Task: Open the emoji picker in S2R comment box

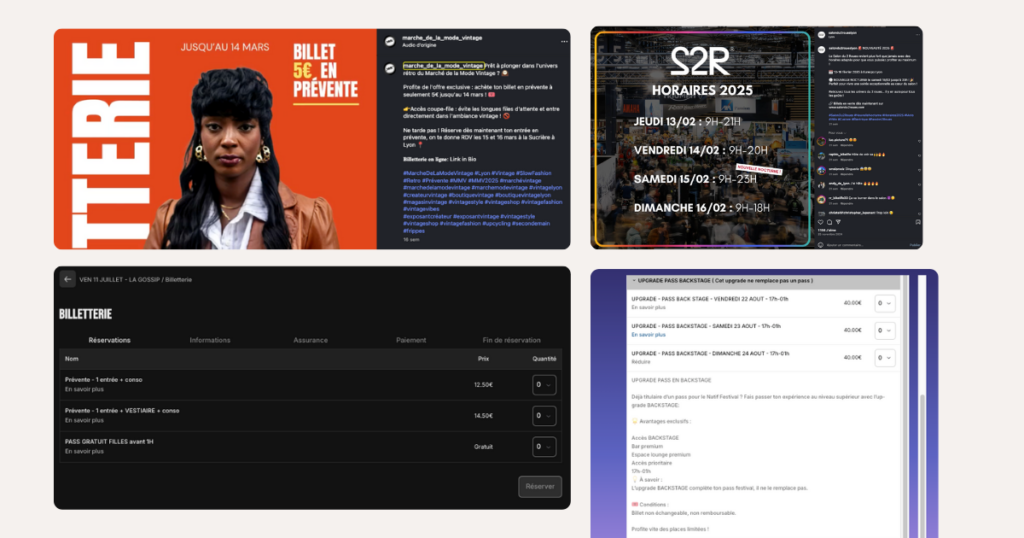Action: (820, 245)
